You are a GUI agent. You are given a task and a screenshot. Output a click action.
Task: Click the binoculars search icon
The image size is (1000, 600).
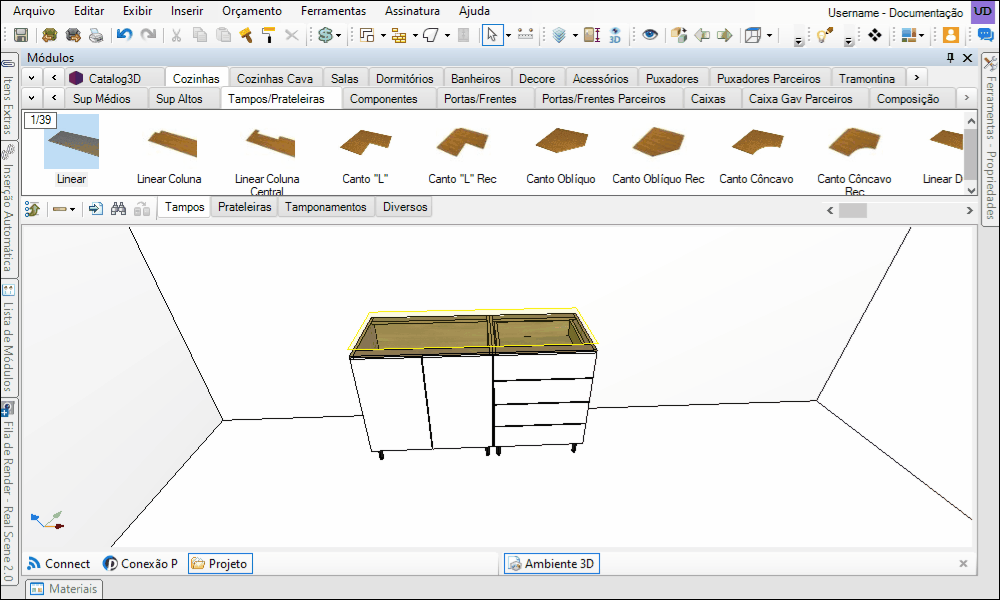118,209
